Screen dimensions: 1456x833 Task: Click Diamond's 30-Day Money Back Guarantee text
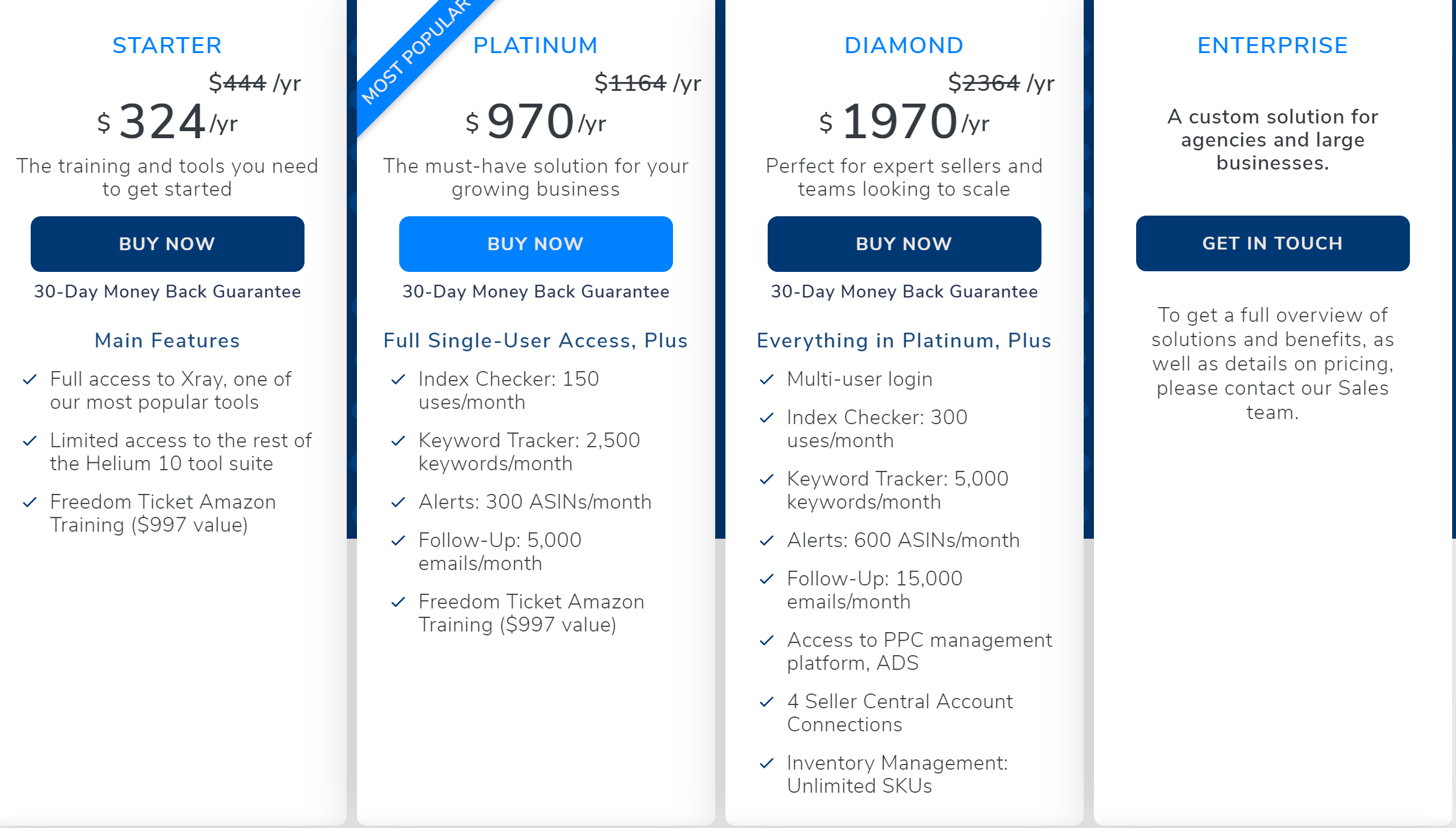click(x=905, y=292)
